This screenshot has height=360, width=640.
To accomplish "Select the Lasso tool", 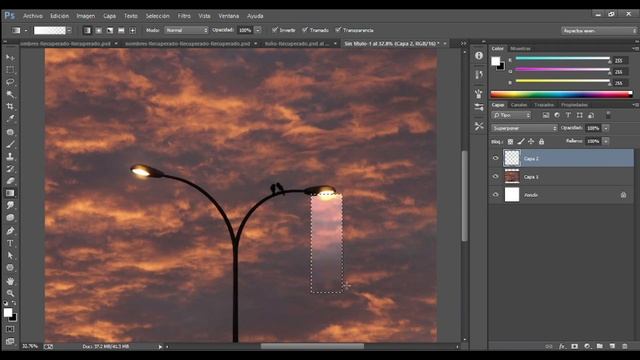I will pos(10,82).
